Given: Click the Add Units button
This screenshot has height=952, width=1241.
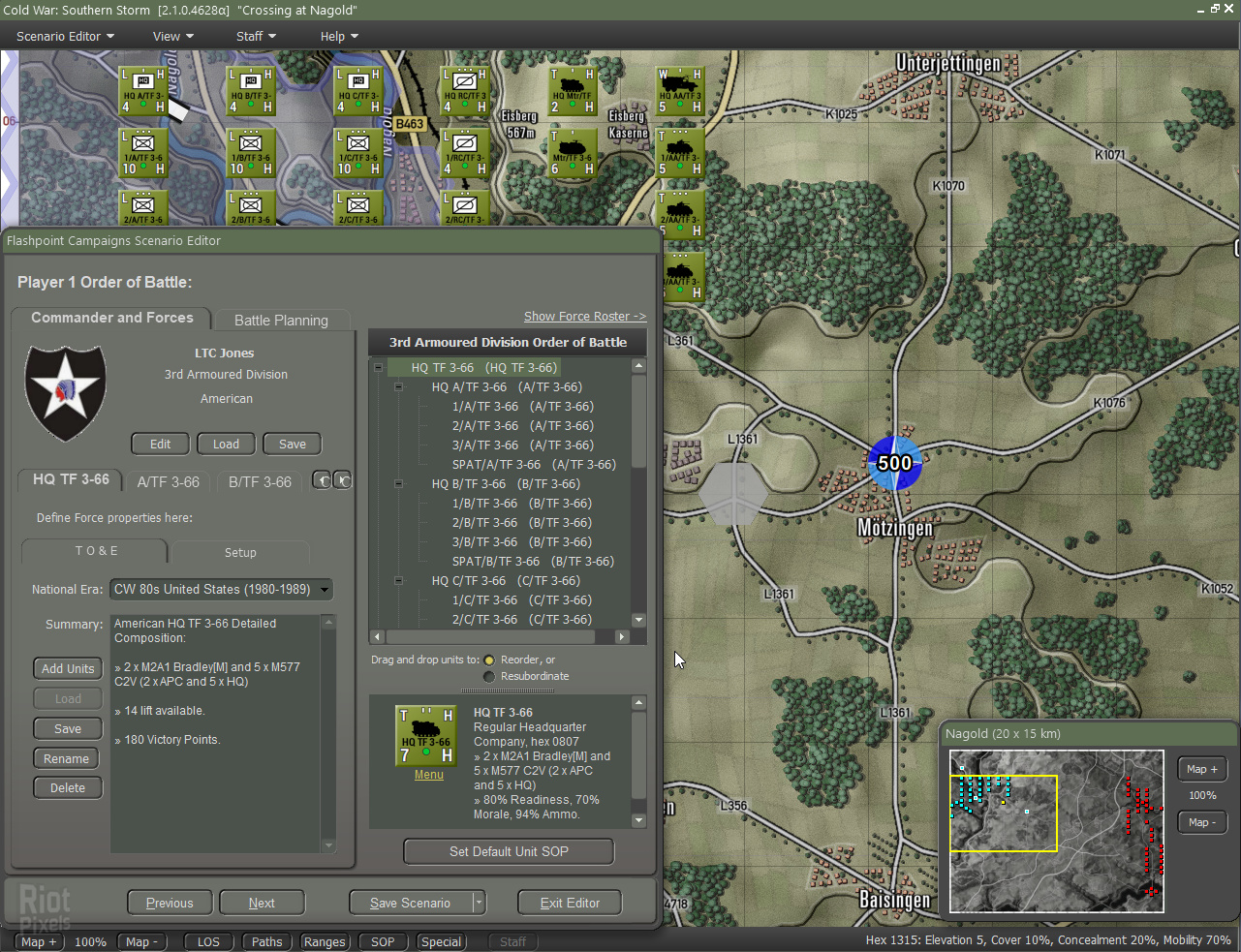Looking at the screenshot, I should (x=68, y=668).
